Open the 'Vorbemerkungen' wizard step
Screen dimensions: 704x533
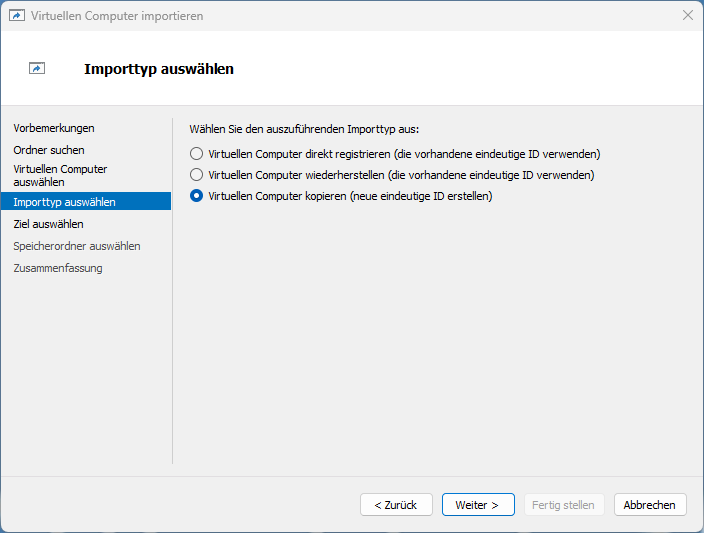point(54,128)
